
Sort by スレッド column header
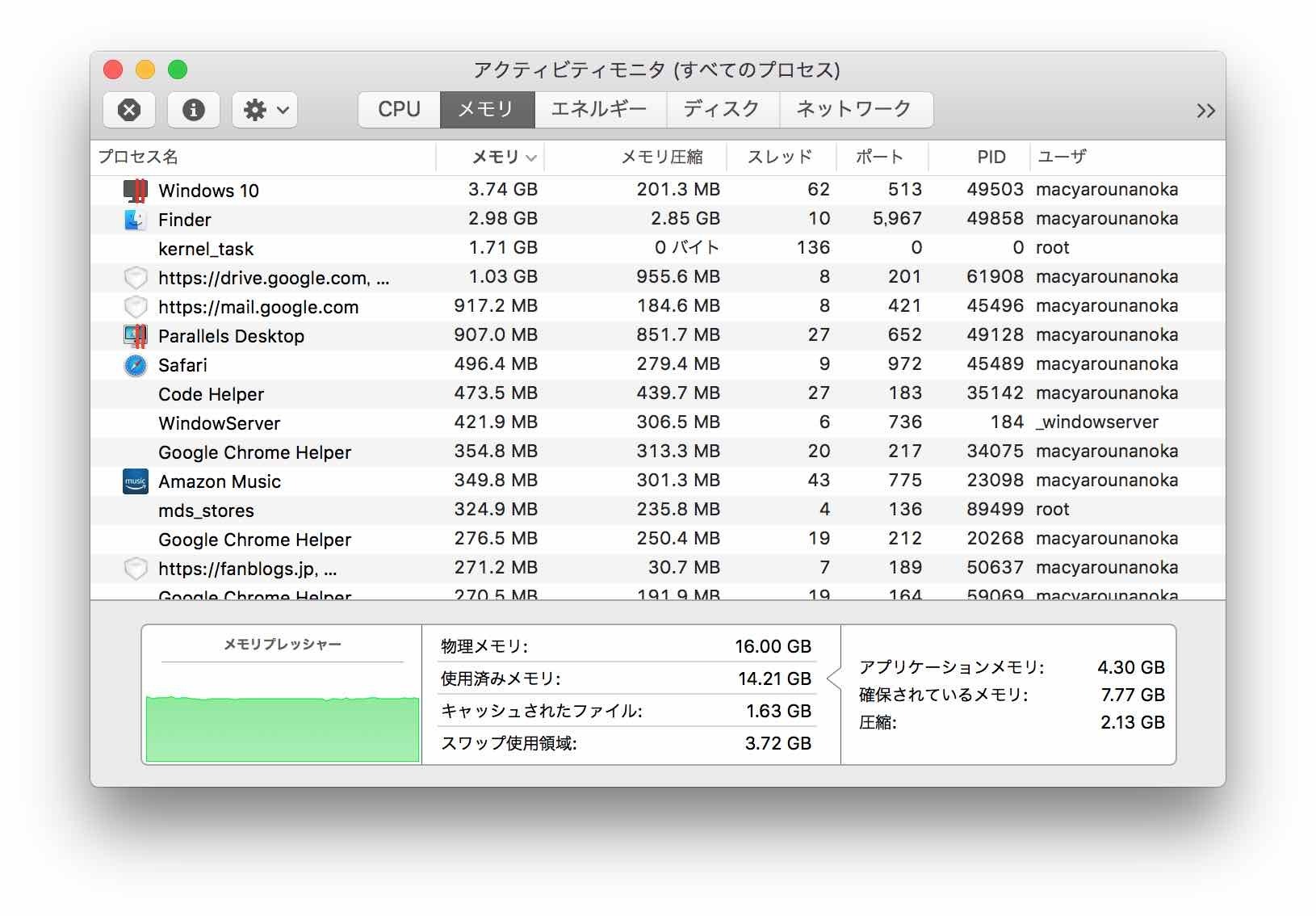coord(781,157)
